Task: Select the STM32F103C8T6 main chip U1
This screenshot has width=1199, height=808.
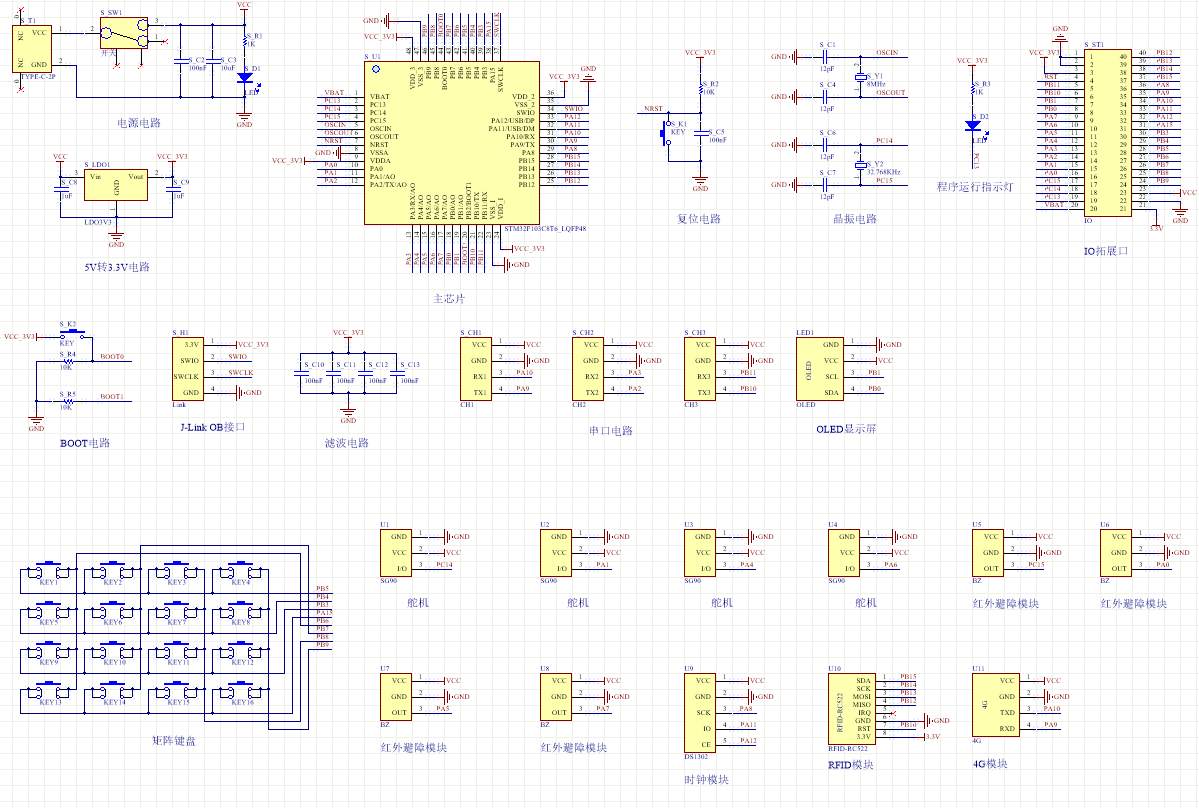Action: pyautogui.click(x=452, y=143)
